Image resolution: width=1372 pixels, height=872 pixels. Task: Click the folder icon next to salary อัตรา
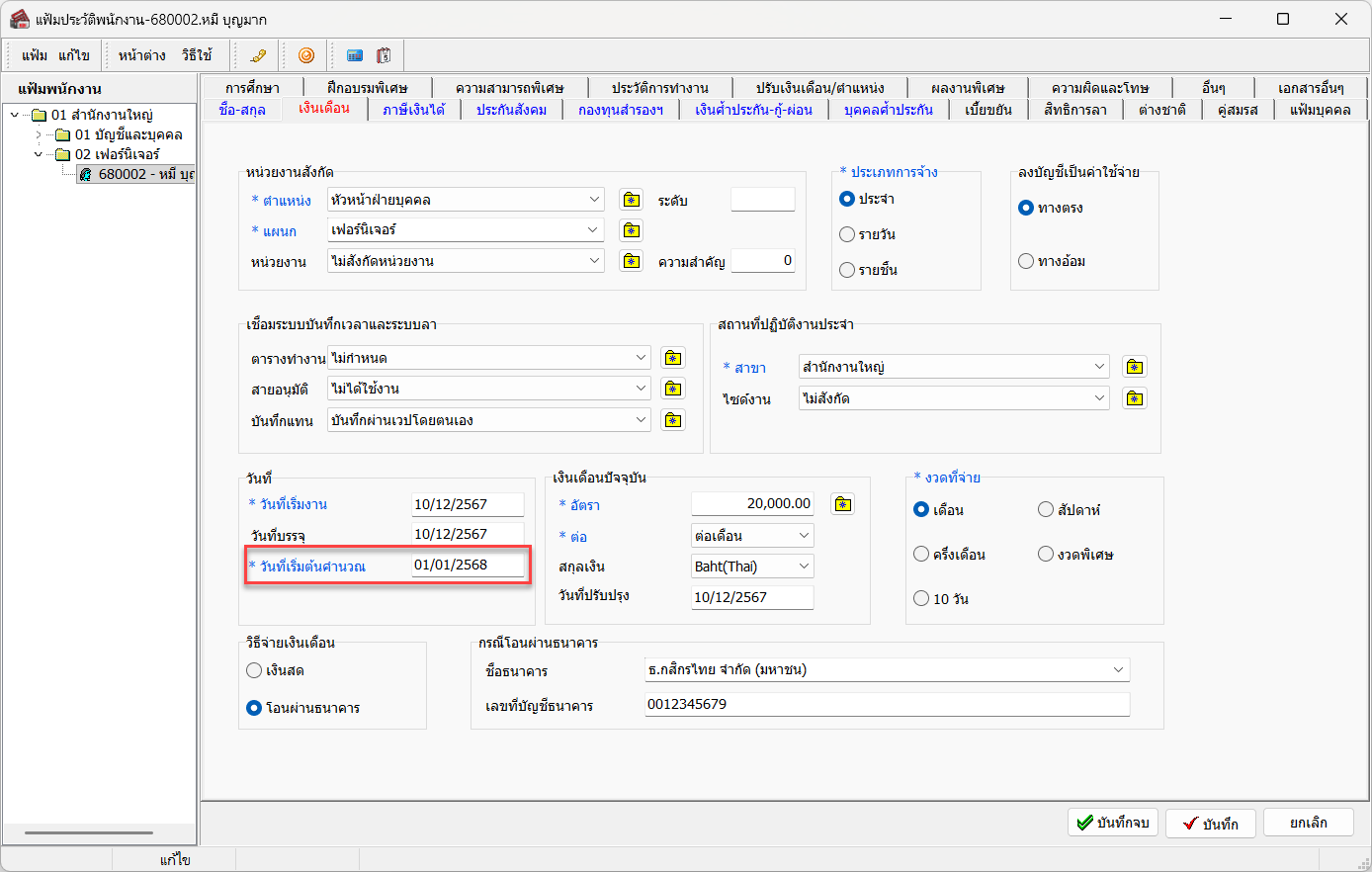[x=842, y=504]
